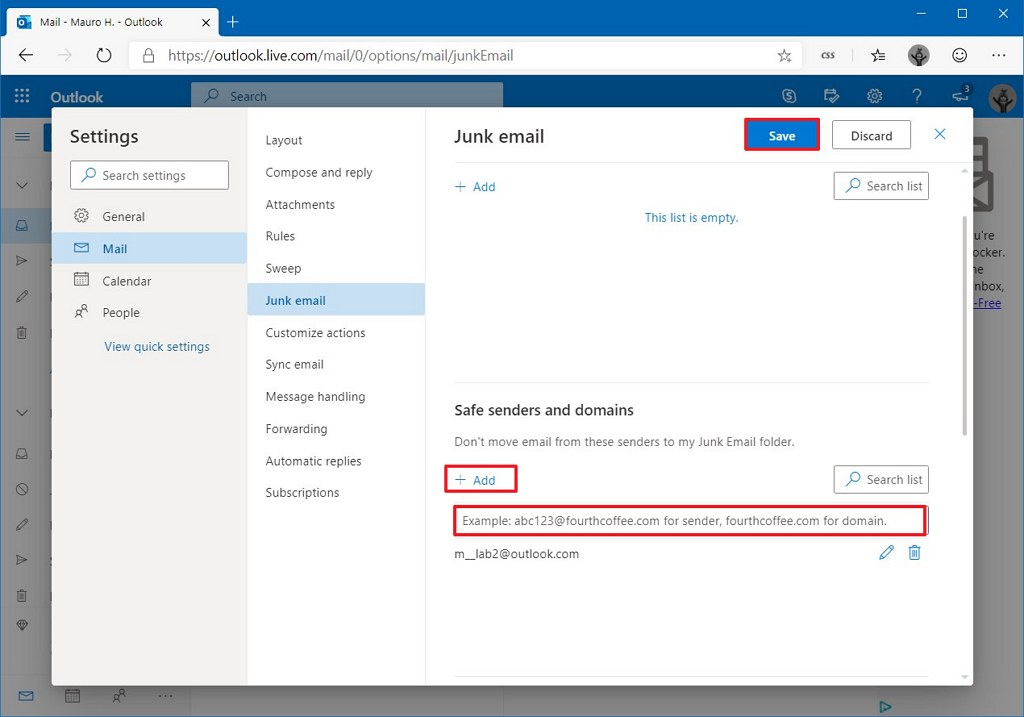The height and width of the screenshot is (717, 1024).
Task: Click the Search settings box
Action: pos(150,175)
